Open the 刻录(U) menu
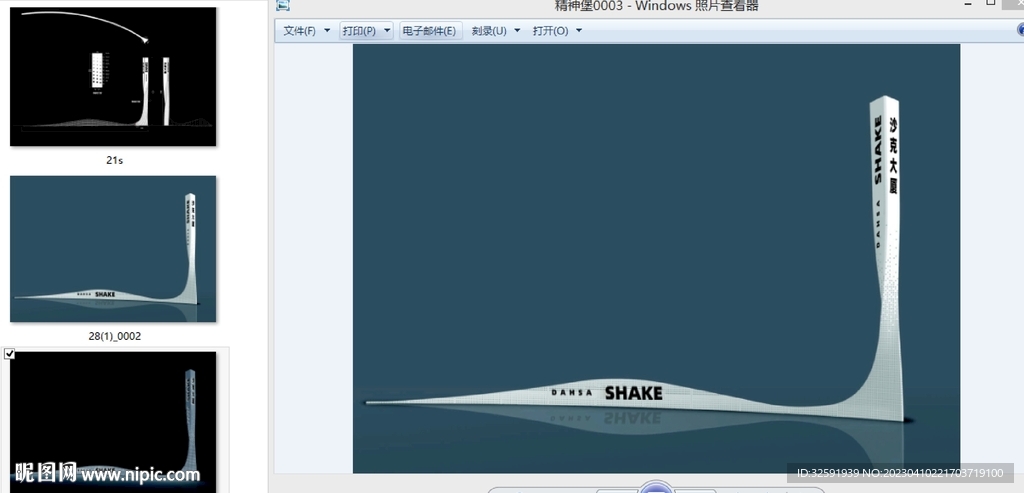Image resolution: width=1024 pixels, height=493 pixels. (x=489, y=31)
